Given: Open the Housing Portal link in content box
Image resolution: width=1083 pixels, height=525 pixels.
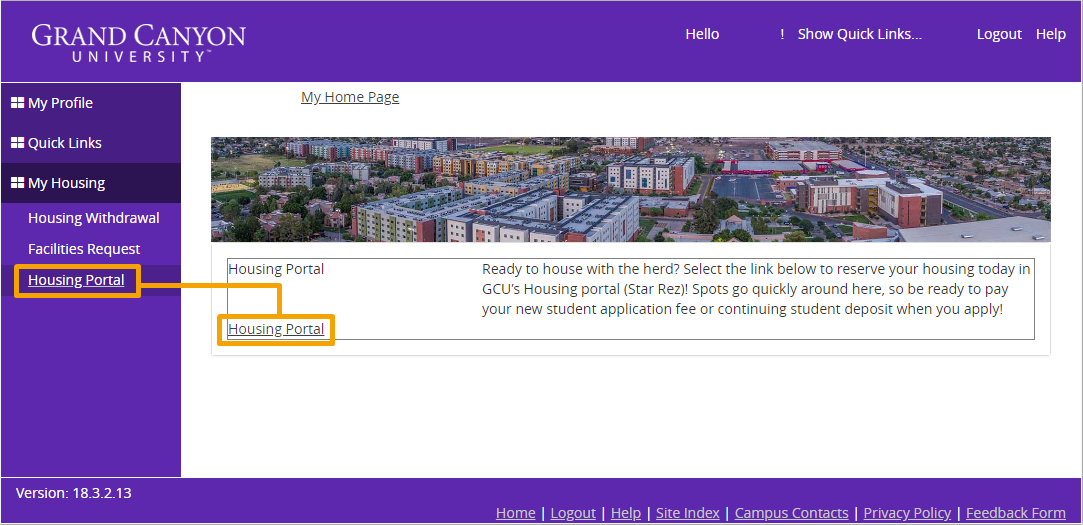Looking at the screenshot, I should 276,330.
